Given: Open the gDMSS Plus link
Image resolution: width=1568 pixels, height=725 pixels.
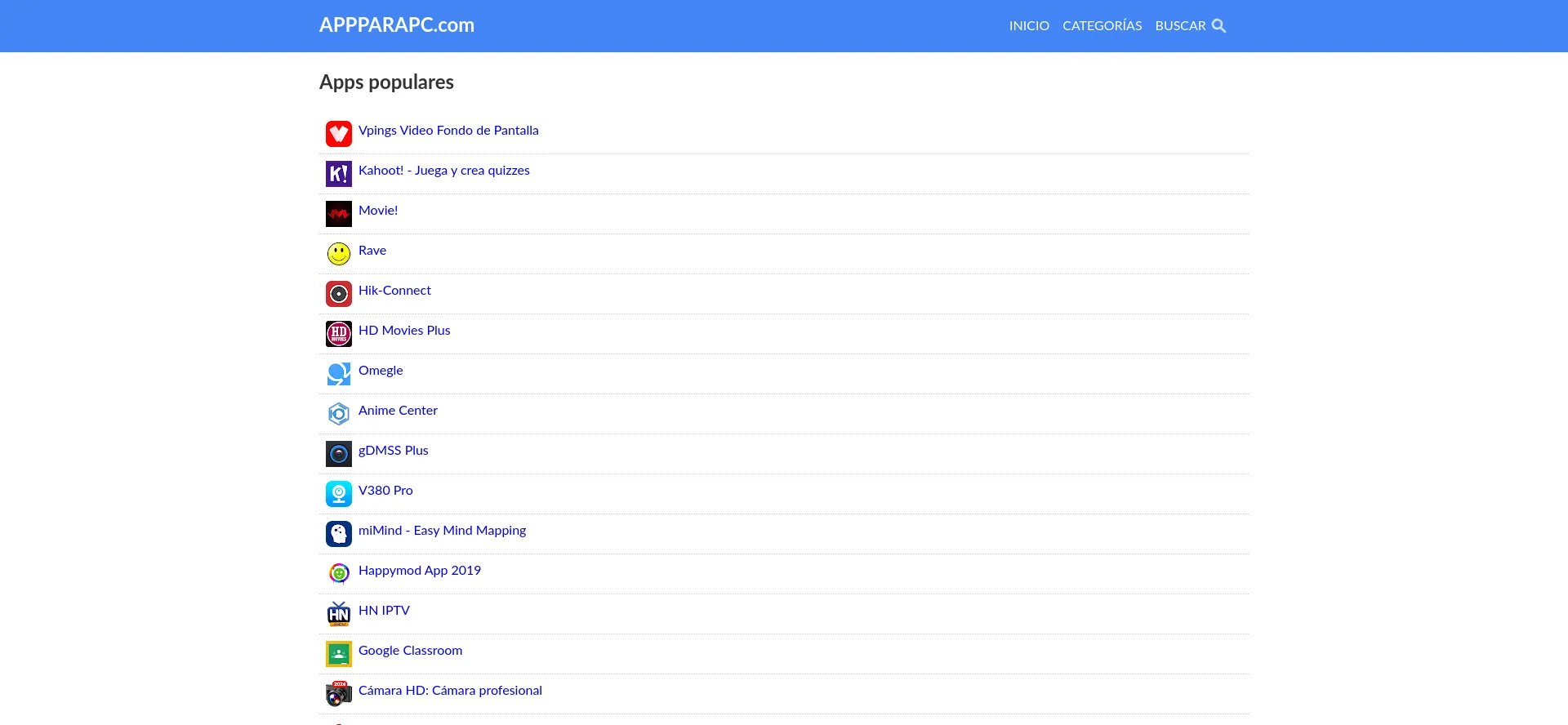Looking at the screenshot, I should click(x=394, y=451).
